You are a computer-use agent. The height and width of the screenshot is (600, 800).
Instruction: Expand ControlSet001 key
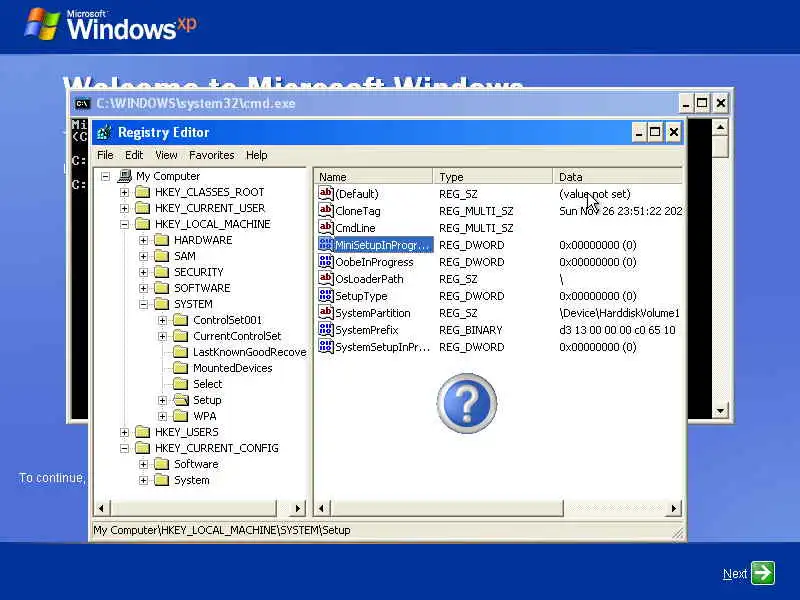(162, 320)
